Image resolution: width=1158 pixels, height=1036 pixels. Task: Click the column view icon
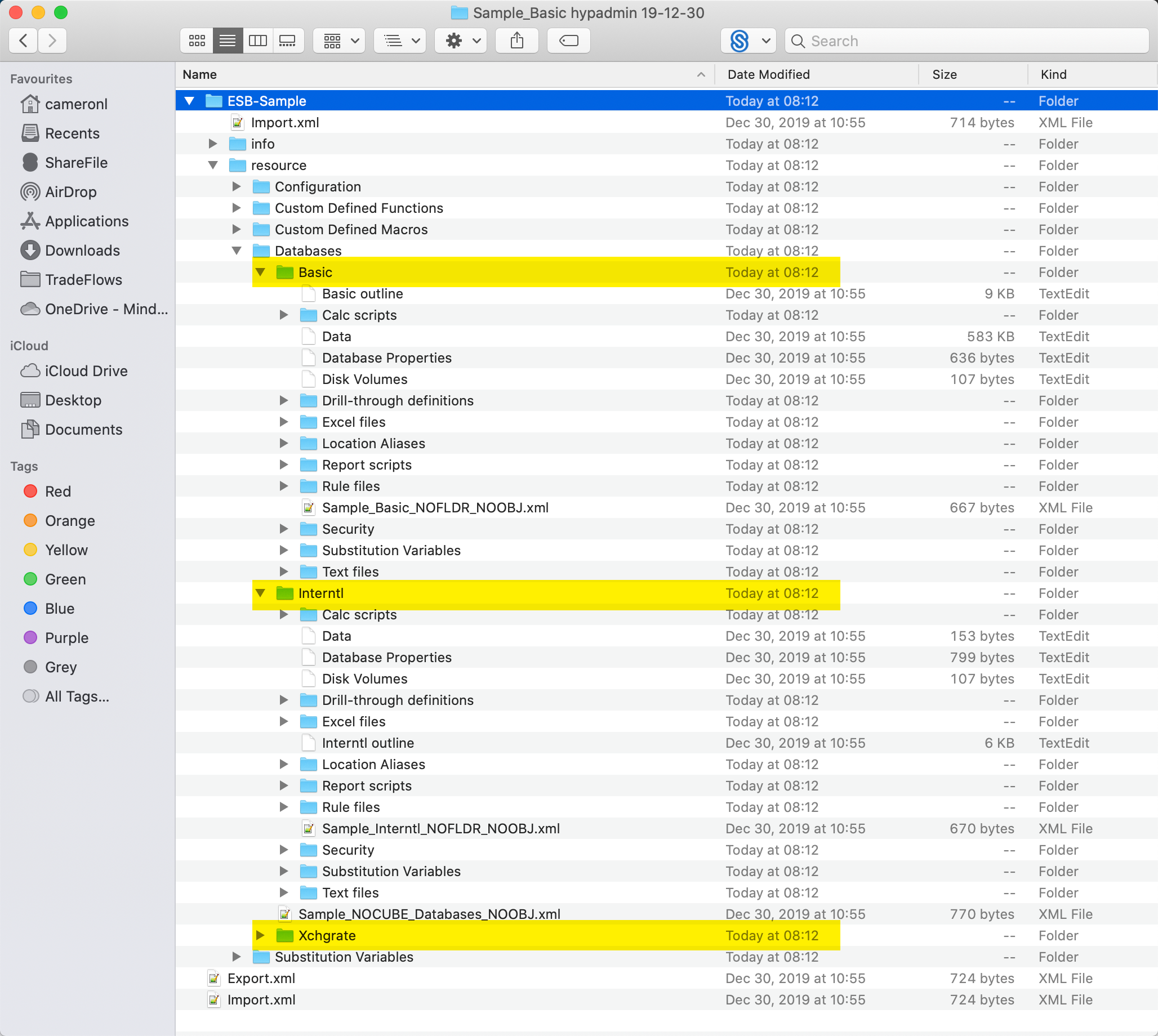259,40
